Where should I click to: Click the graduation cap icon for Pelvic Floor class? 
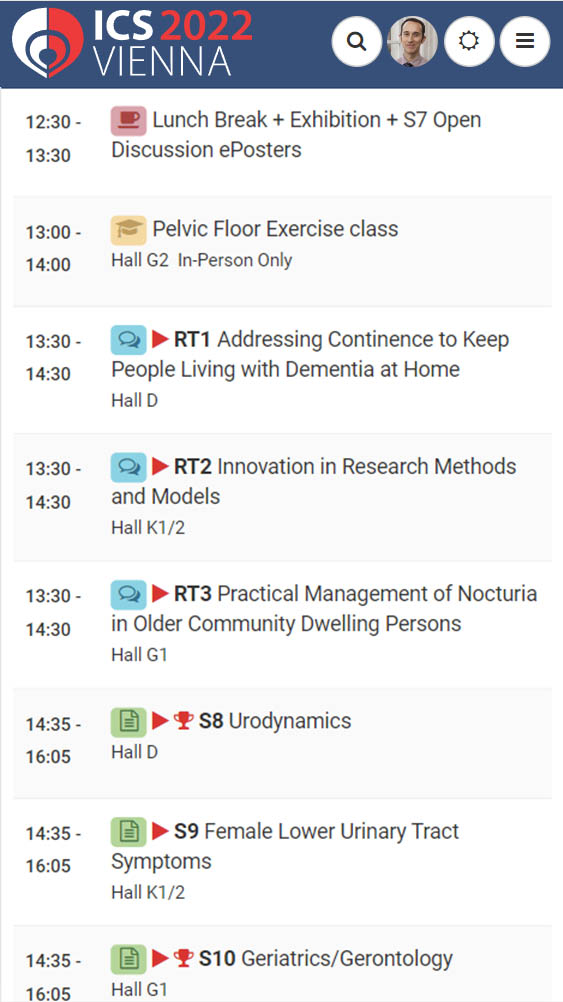(128, 230)
